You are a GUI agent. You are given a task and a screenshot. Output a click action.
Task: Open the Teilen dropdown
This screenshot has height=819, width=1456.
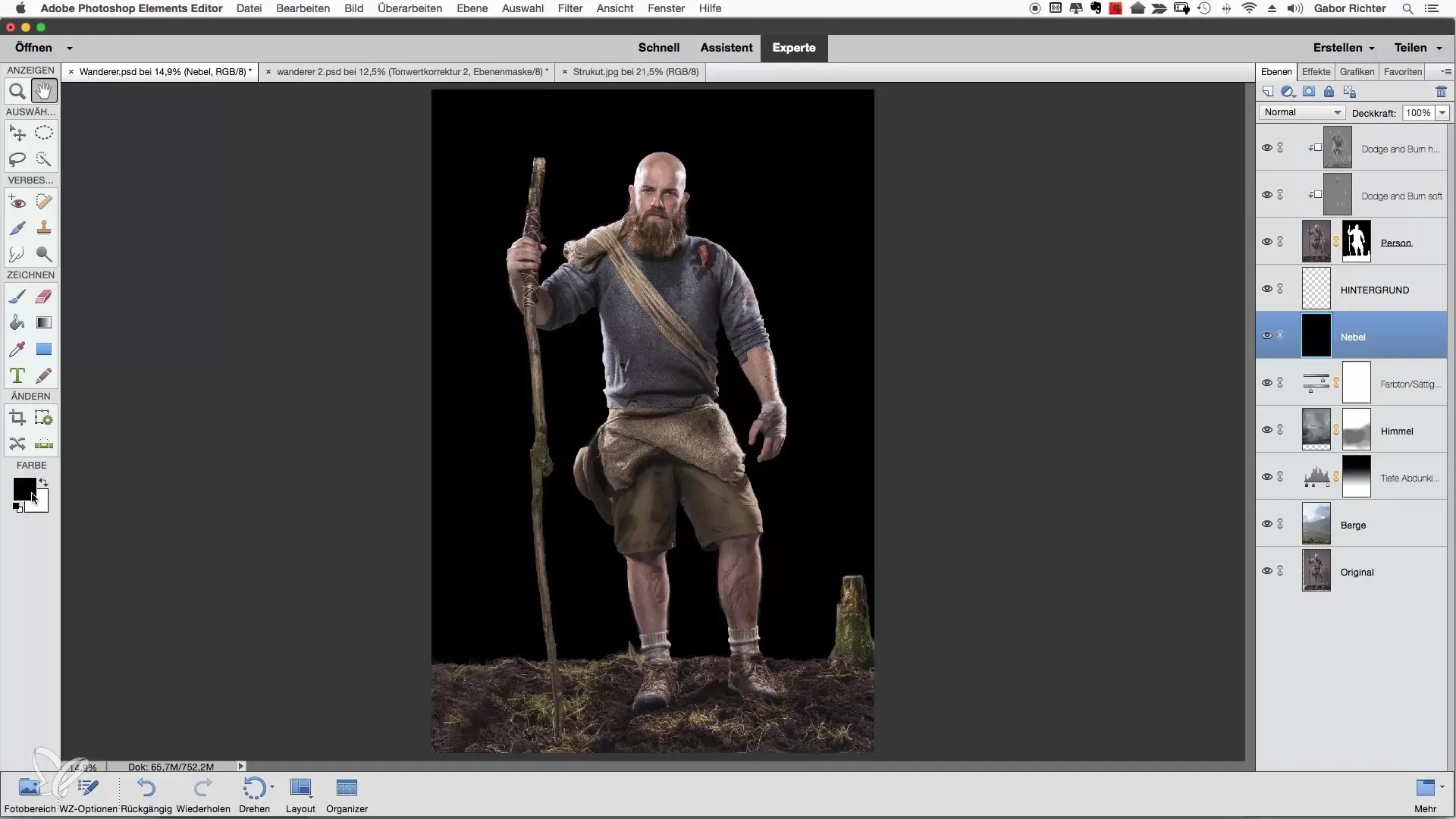pos(1417,48)
